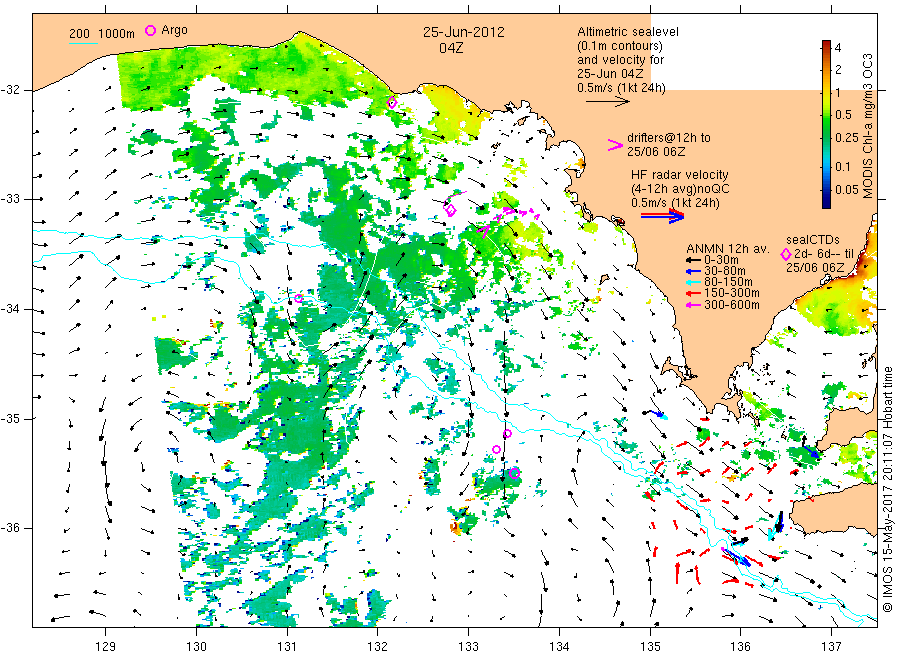Click the magenta drifters arrowhead legend symbol
This screenshot has height=660, width=900.
click(x=615, y=145)
